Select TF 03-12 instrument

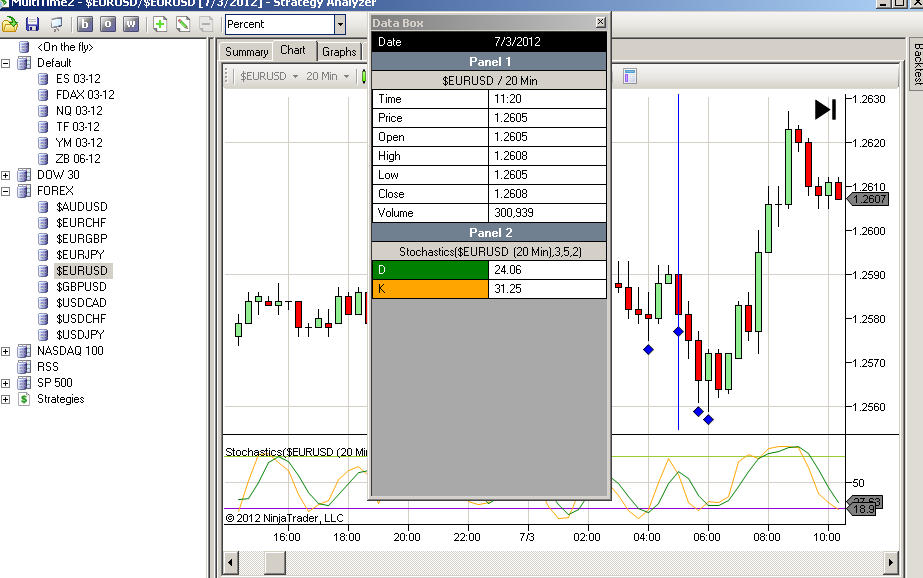click(78, 127)
